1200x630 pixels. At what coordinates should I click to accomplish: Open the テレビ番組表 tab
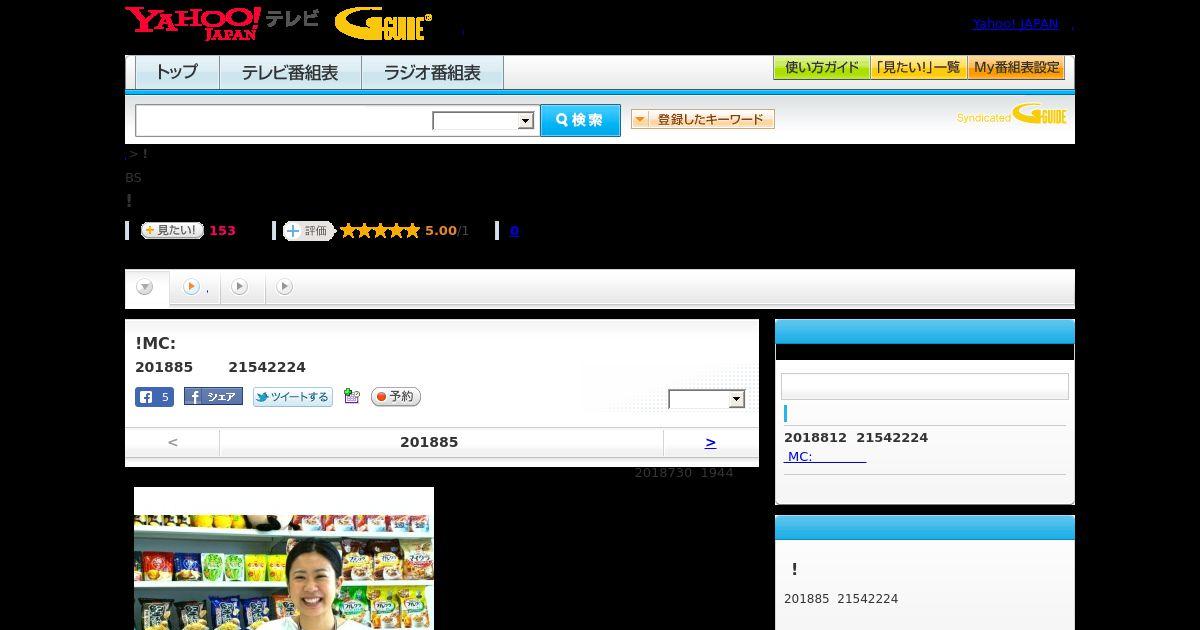point(290,73)
